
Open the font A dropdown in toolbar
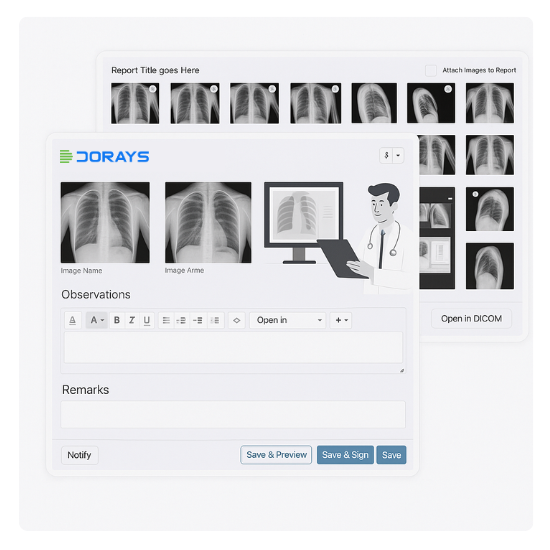(96, 320)
